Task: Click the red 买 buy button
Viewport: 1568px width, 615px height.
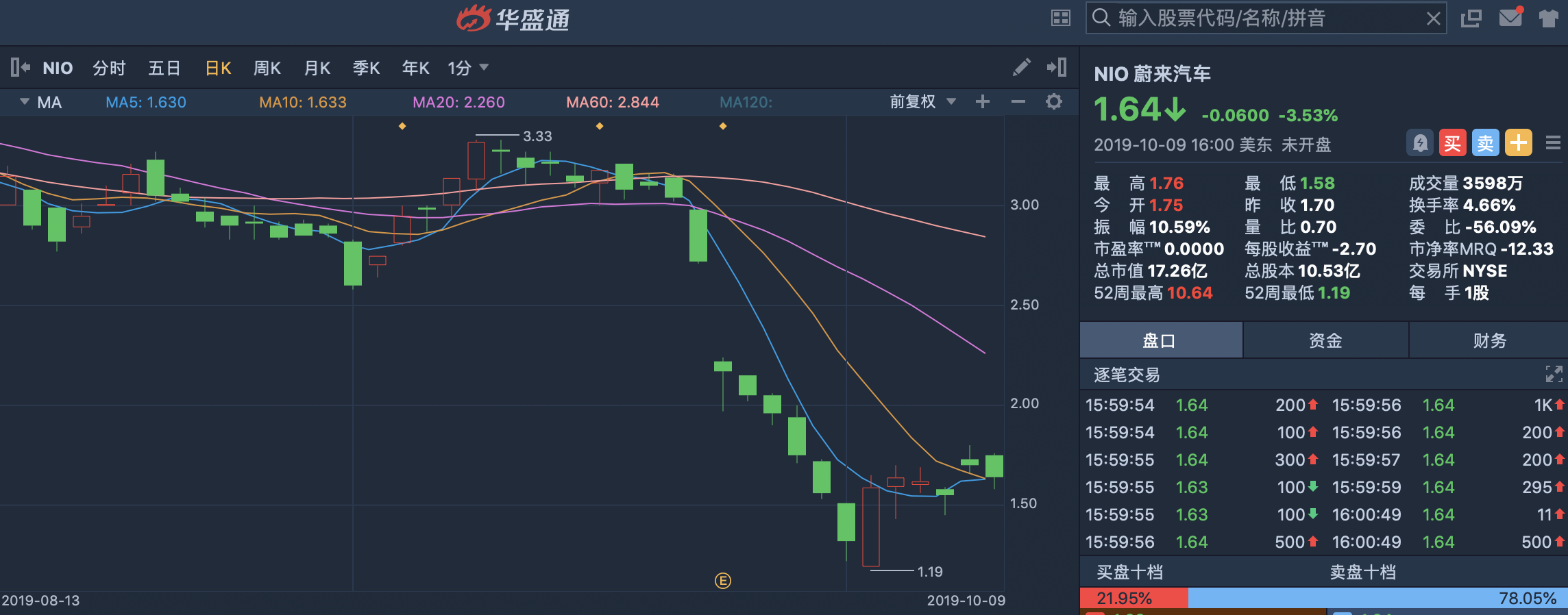Action: click(x=1452, y=143)
